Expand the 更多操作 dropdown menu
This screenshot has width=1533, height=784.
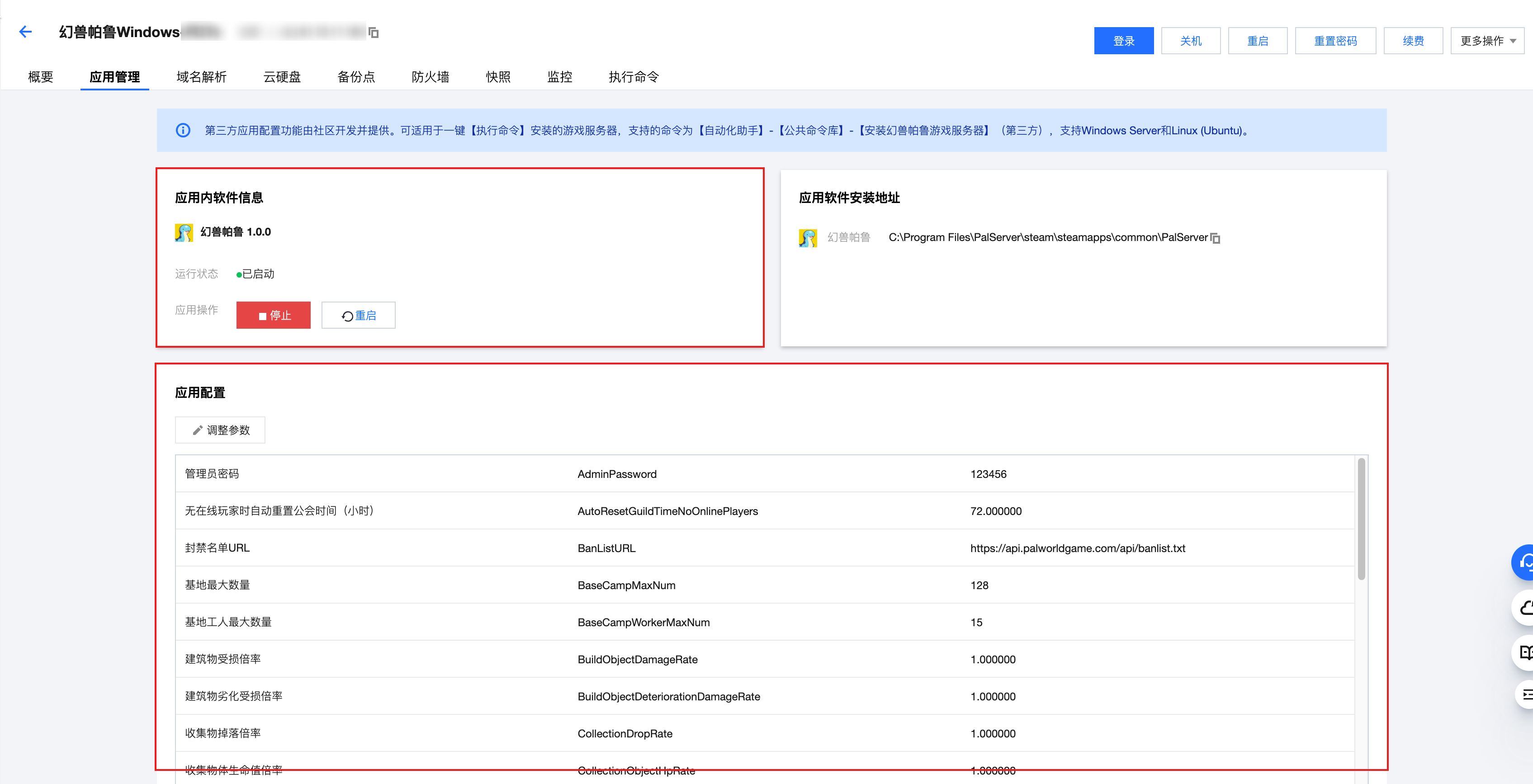1486,40
